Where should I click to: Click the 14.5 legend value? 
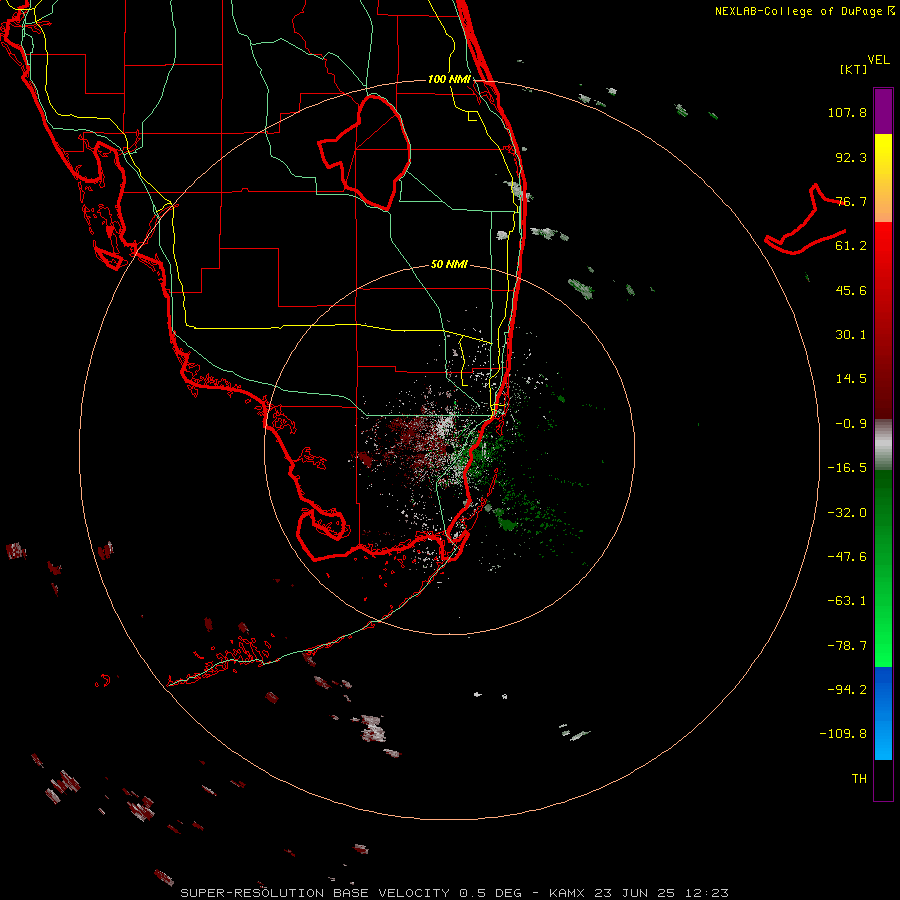(x=851, y=379)
